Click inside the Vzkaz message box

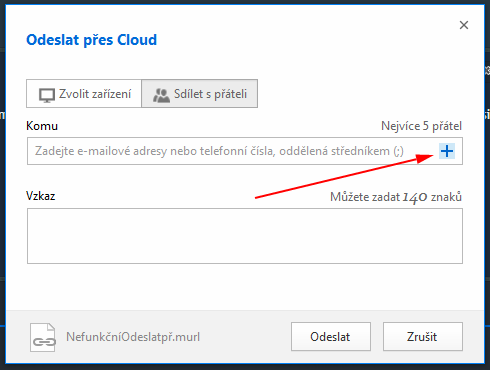coord(245,236)
